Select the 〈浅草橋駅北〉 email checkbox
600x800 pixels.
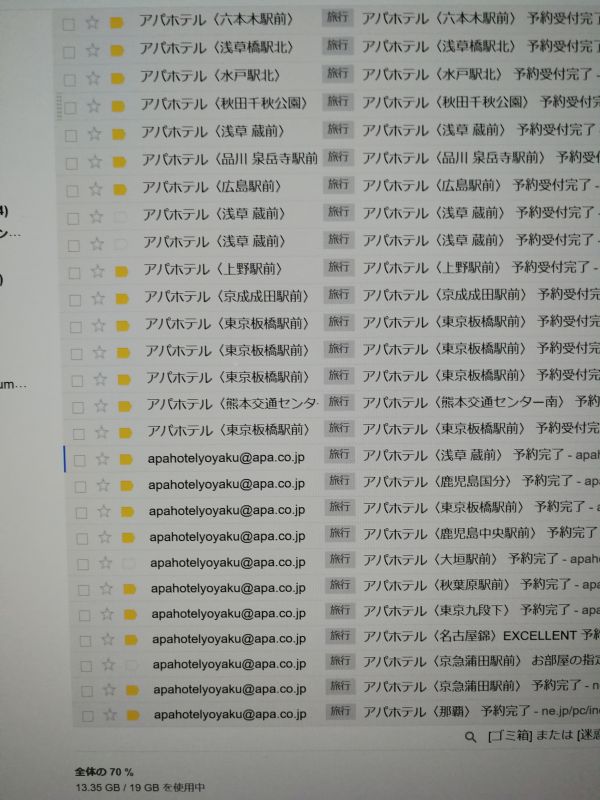[69, 52]
